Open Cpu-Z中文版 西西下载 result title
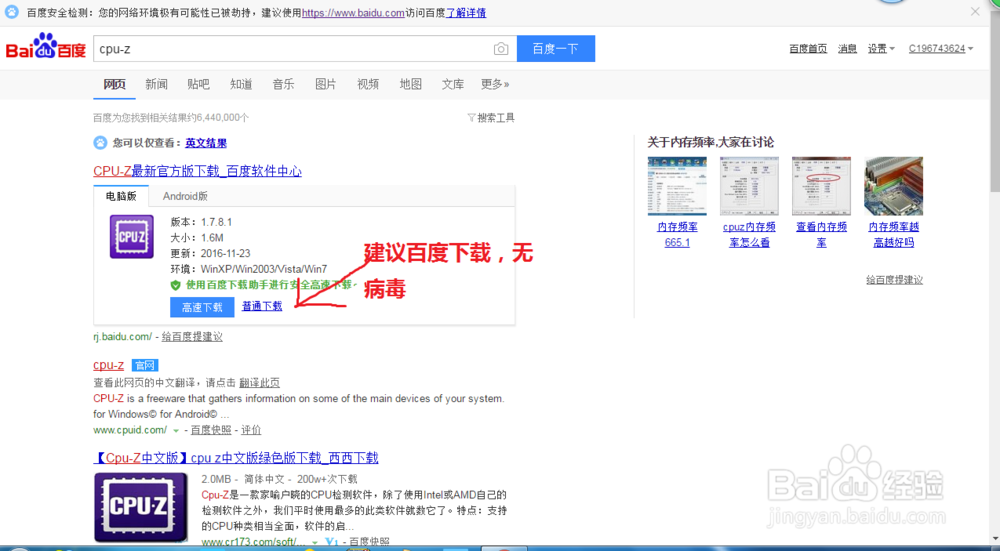Image resolution: width=1000 pixels, height=551 pixels. coord(236,458)
